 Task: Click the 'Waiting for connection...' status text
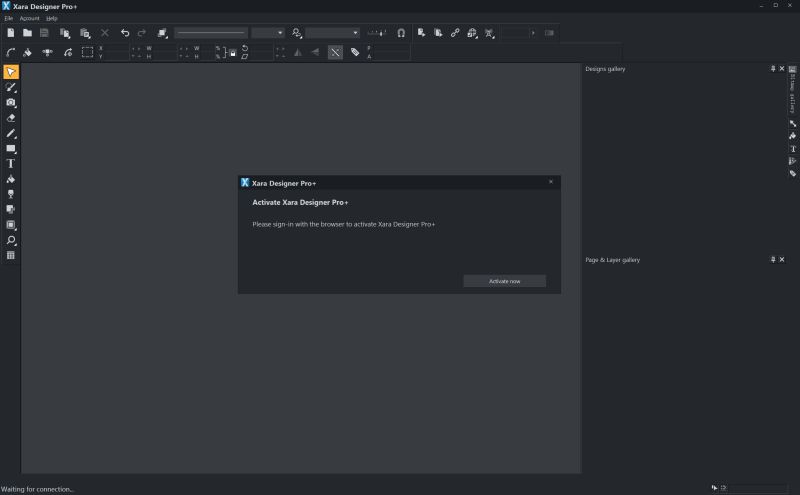click(x=37, y=489)
